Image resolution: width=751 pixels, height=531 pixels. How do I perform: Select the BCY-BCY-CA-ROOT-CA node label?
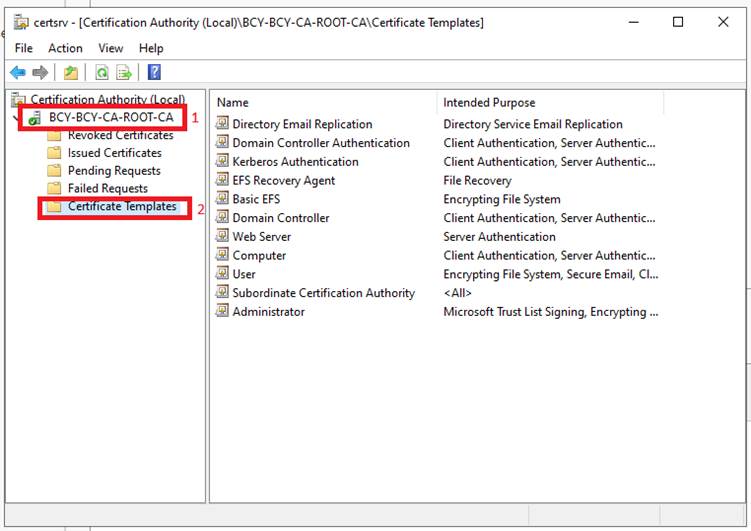[111, 117]
